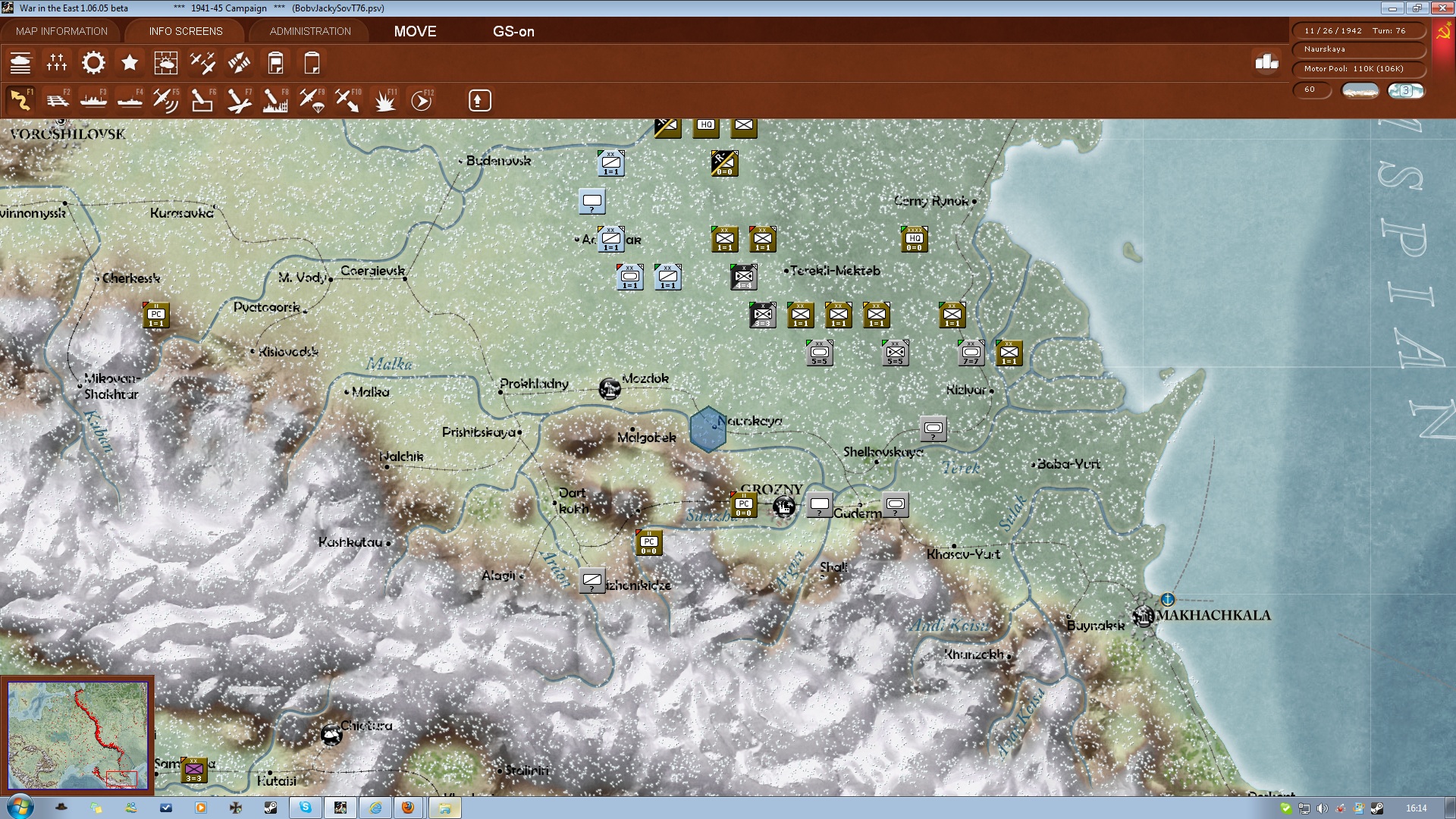Image resolution: width=1456 pixels, height=819 pixels.
Task: Select the F4 amphibious transport mode
Action: click(x=130, y=100)
